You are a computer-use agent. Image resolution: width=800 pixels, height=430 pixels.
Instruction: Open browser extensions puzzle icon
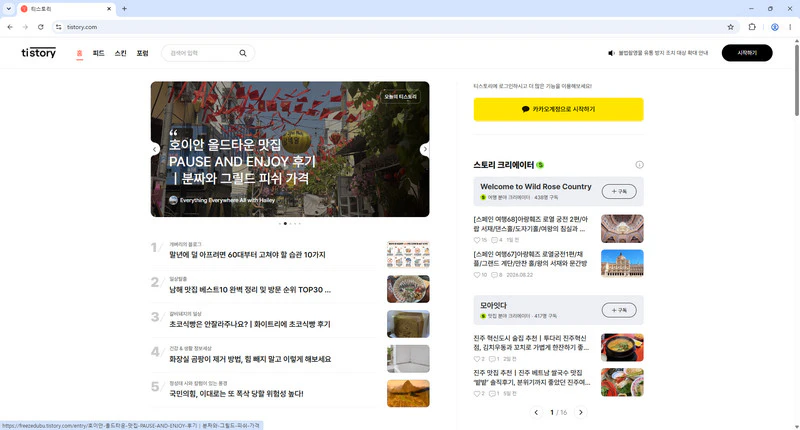pyautogui.click(x=752, y=27)
